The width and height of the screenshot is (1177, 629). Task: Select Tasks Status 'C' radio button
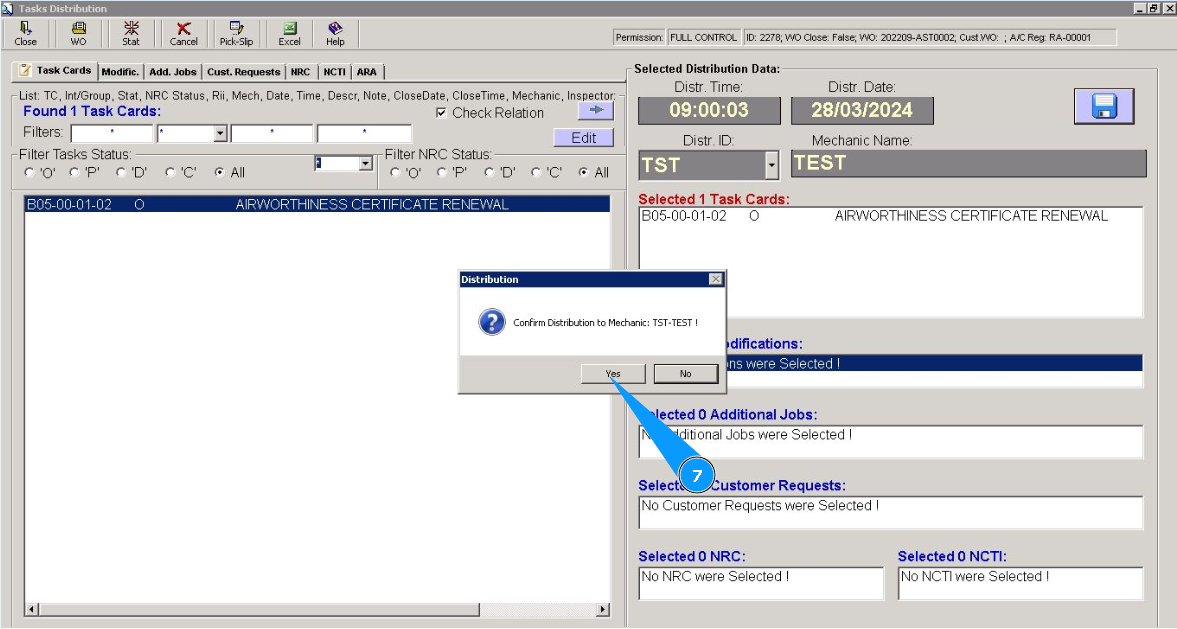pos(170,173)
